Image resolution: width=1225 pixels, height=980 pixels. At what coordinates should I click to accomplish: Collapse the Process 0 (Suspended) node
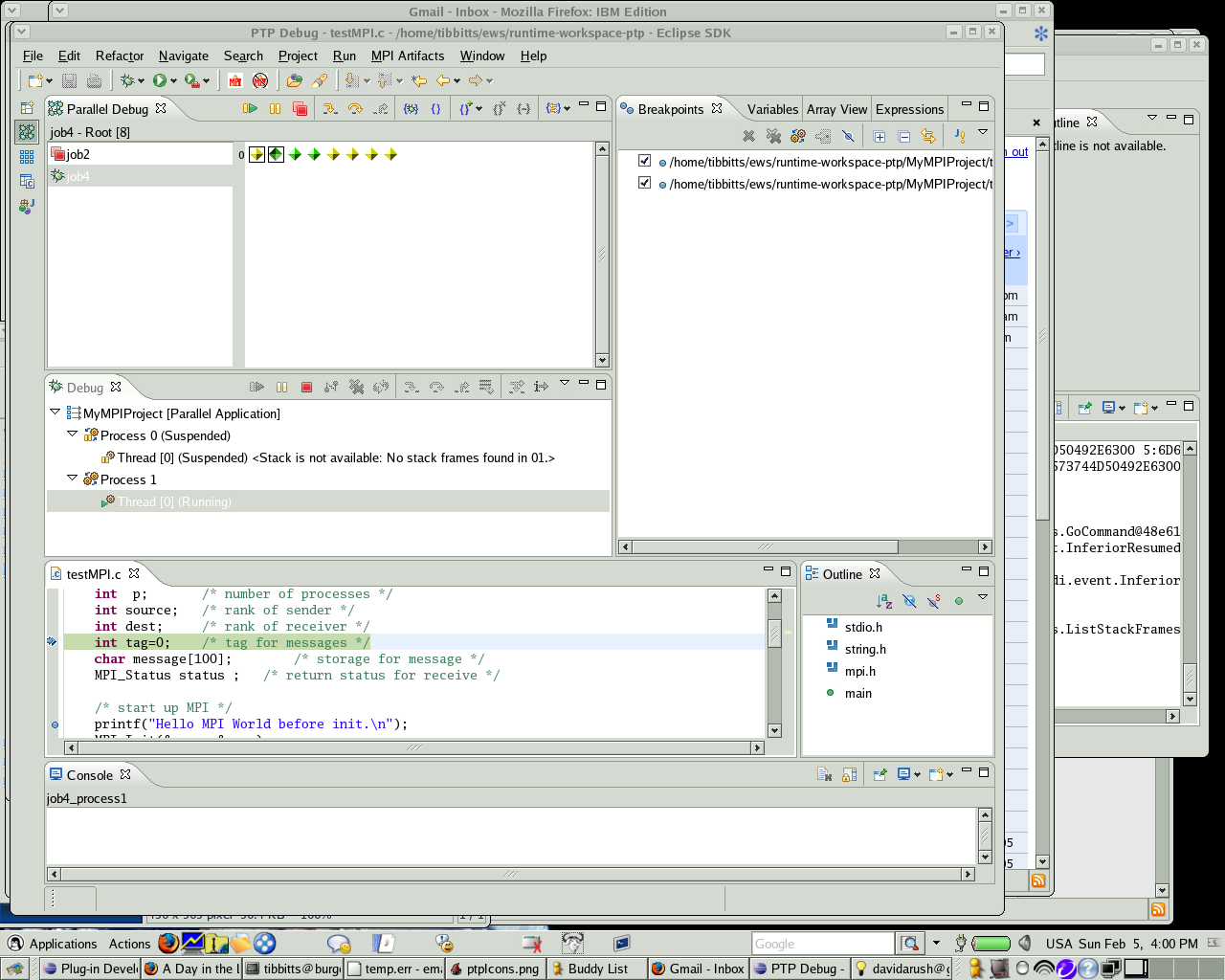click(72, 434)
